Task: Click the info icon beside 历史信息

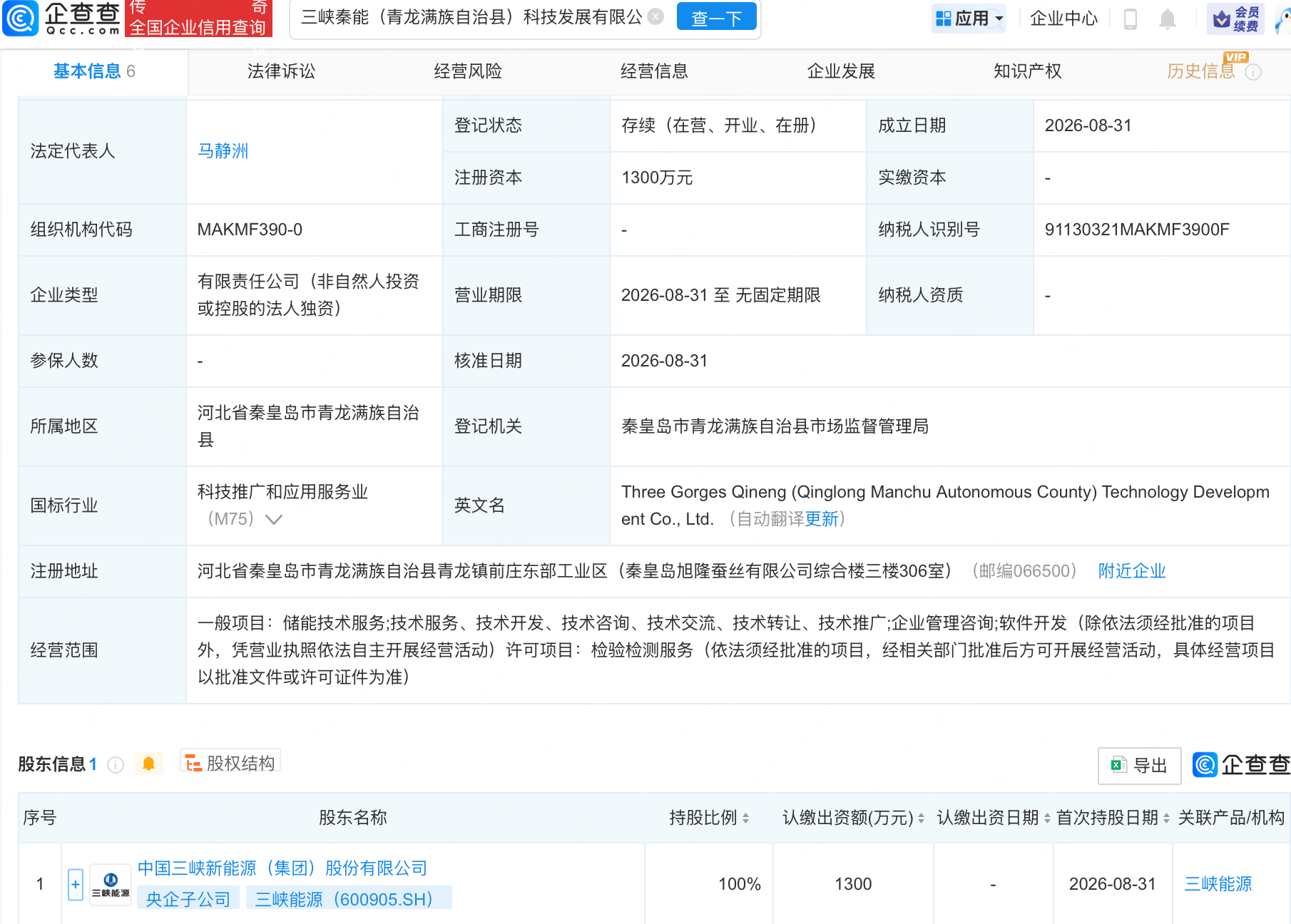Action: (1253, 72)
